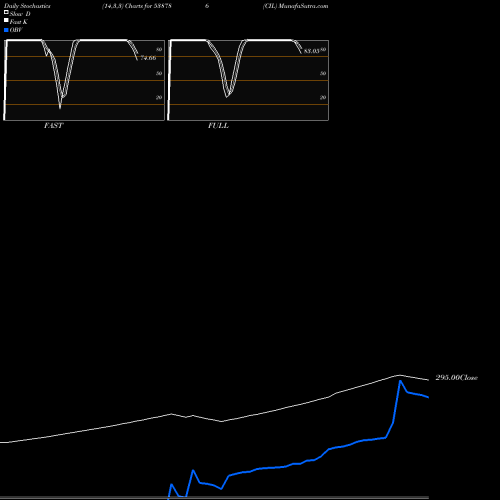Click the 295.00 Close price label
Image resolution: width=500 pixels, height=500 pixels.
[456, 378]
